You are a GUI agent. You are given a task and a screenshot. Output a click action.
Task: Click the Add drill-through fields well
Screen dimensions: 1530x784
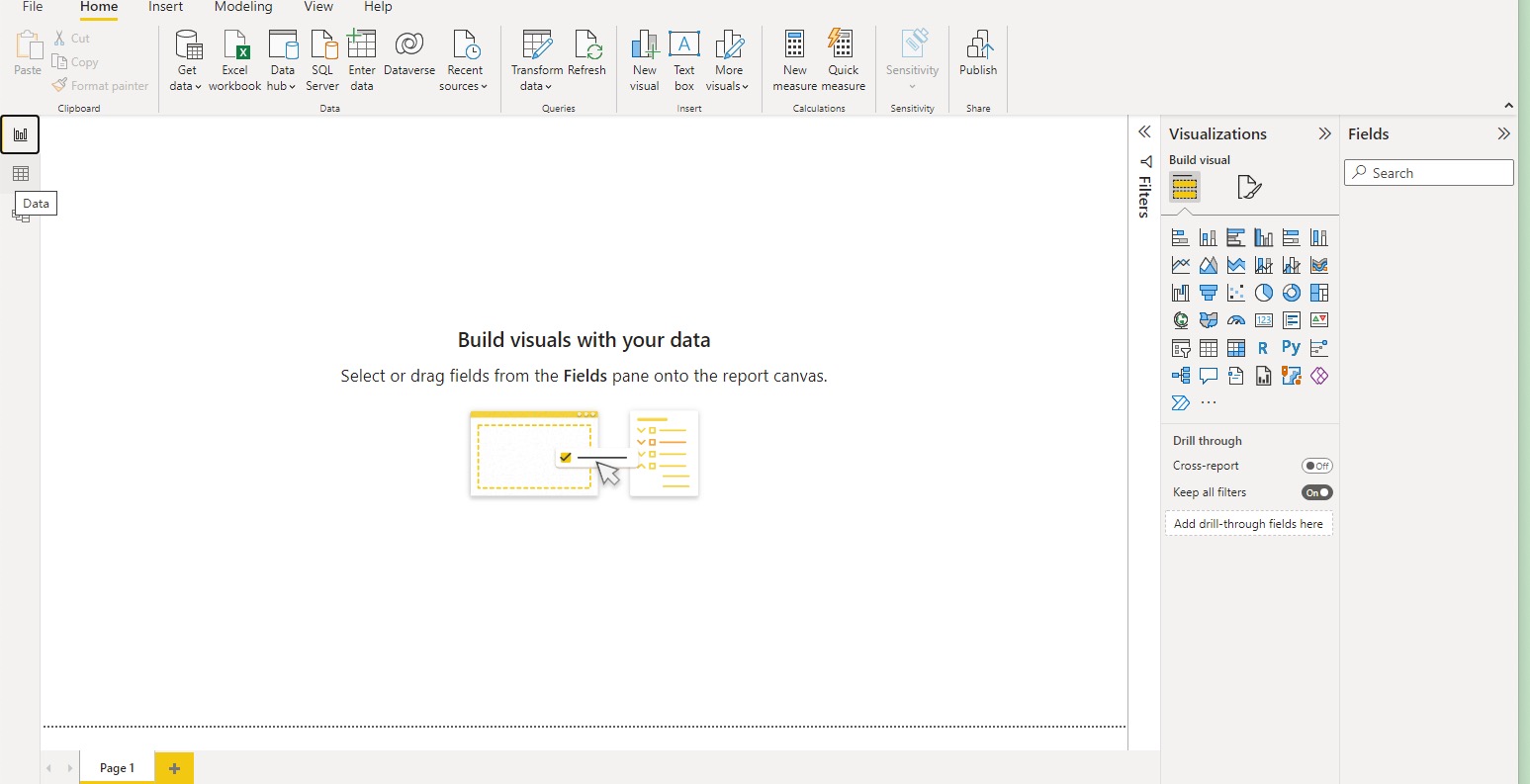[1248, 524]
